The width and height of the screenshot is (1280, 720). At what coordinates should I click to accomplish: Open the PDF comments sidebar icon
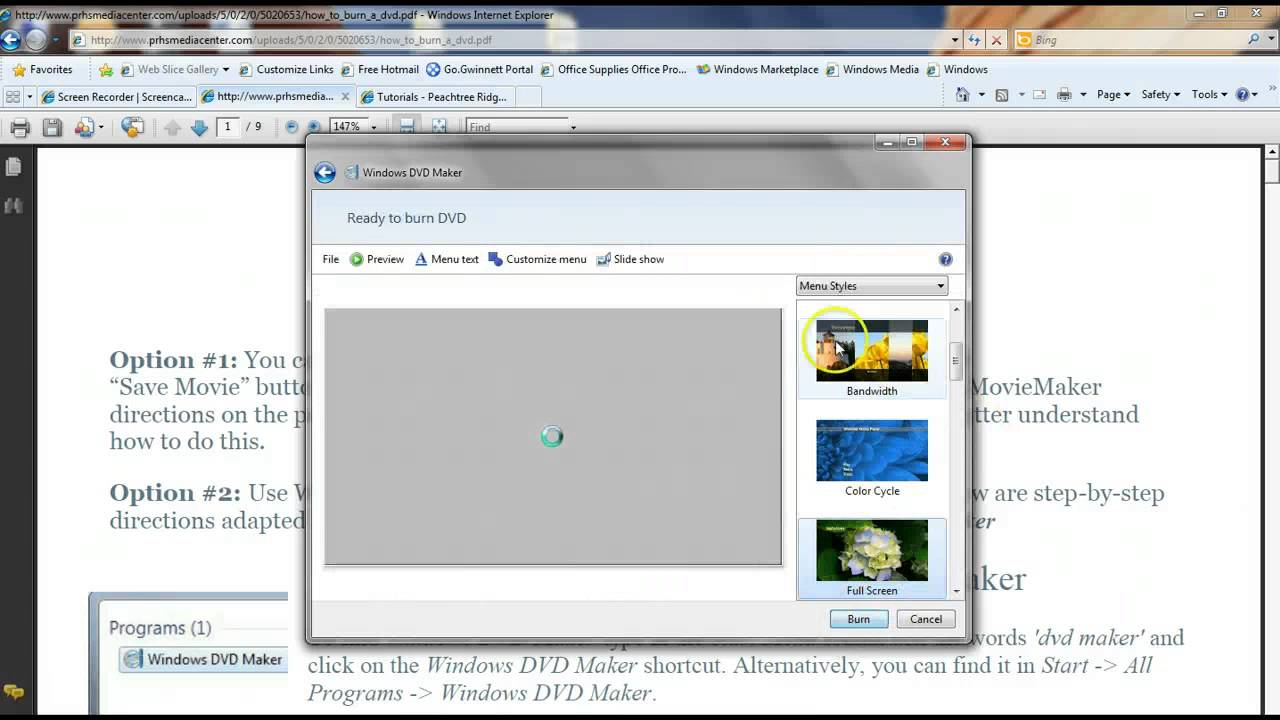[13, 691]
